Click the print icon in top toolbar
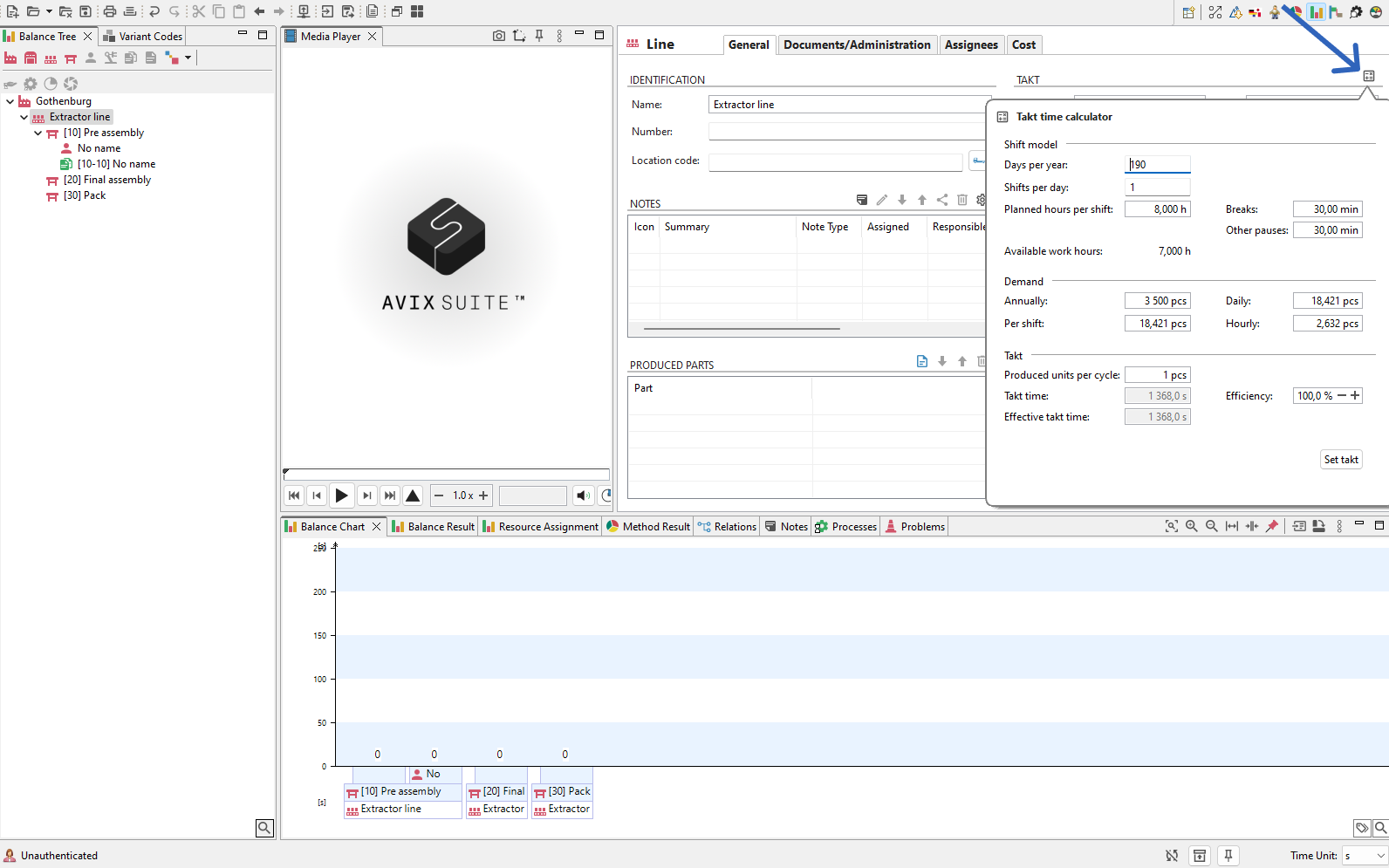The height and width of the screenshot is (868, 1389). coord(109,11)
